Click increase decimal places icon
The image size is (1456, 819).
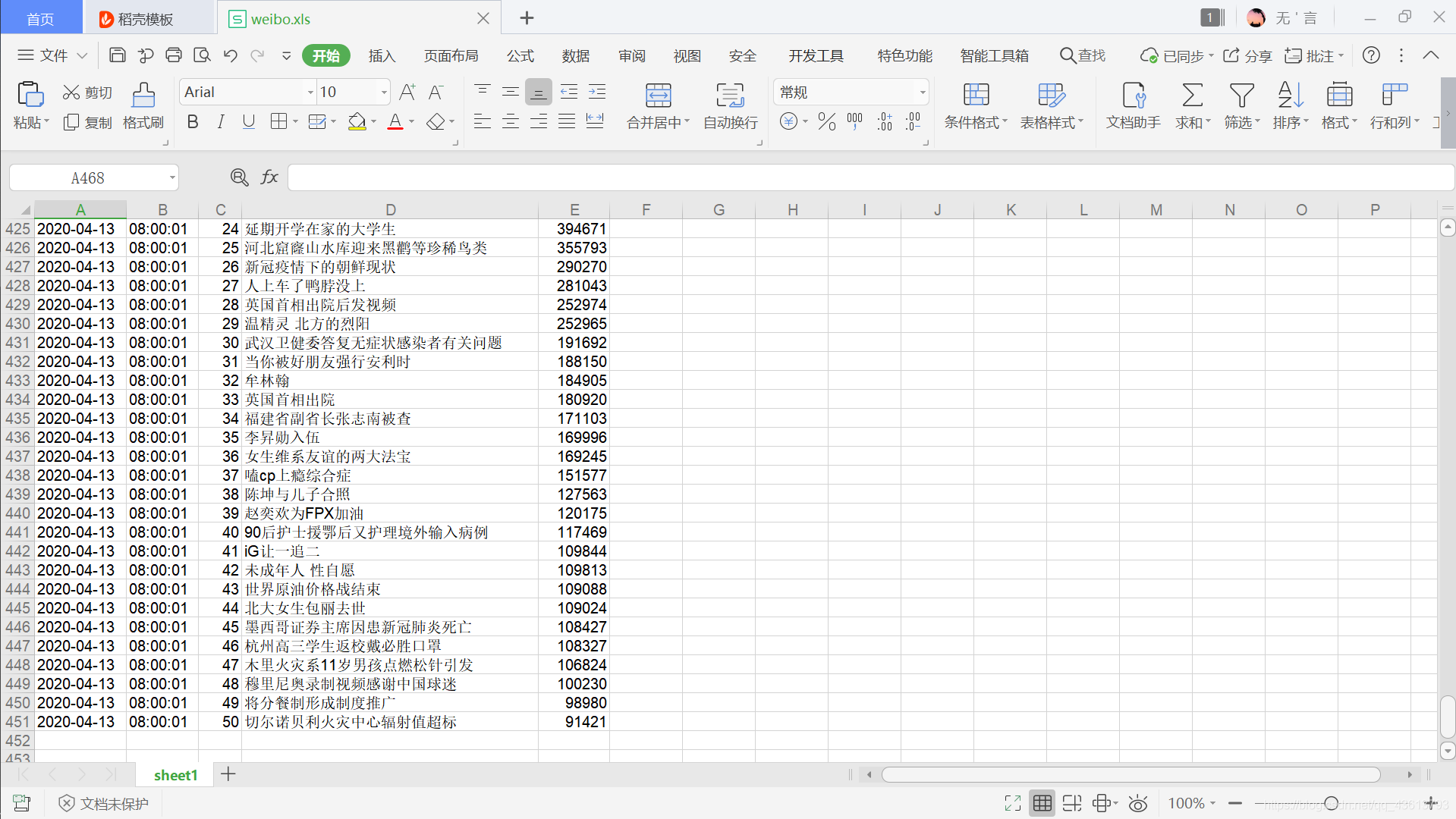(x=885, y=121)
